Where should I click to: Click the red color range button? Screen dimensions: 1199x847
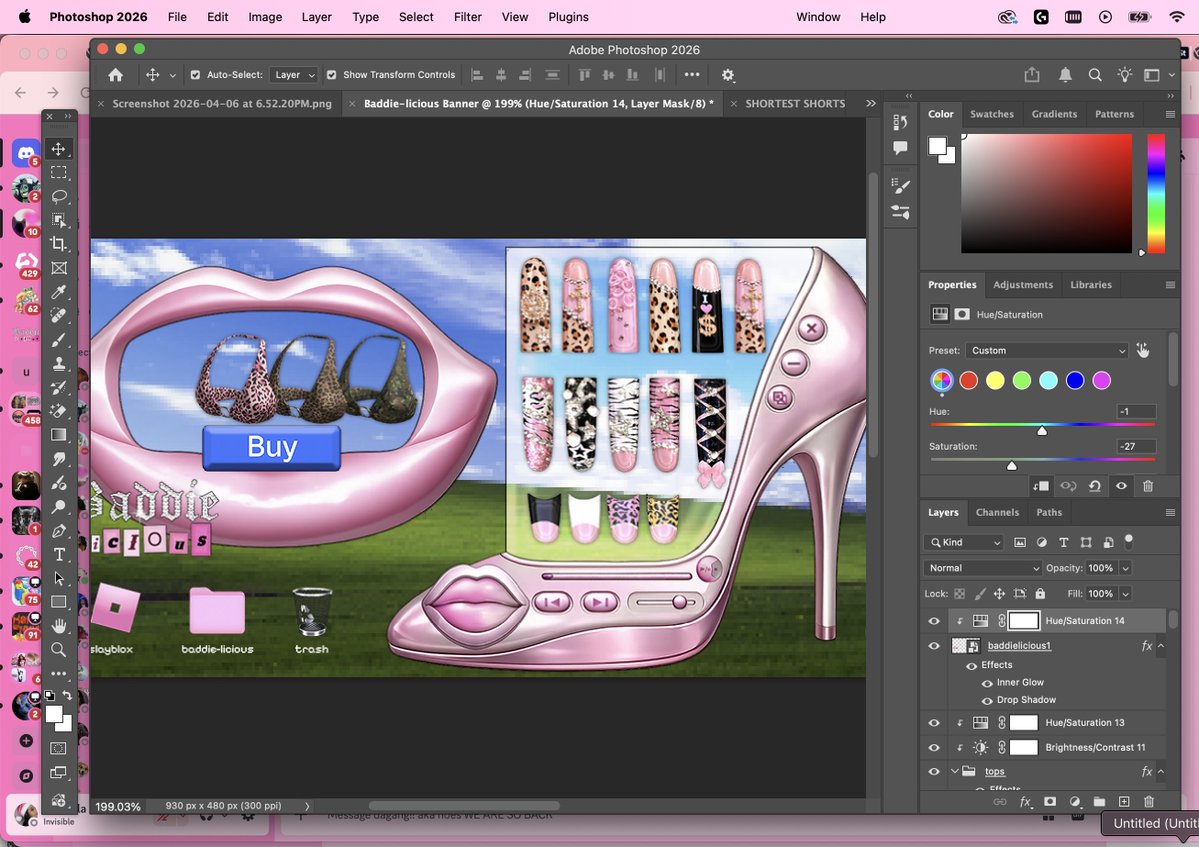coord(968,380)
